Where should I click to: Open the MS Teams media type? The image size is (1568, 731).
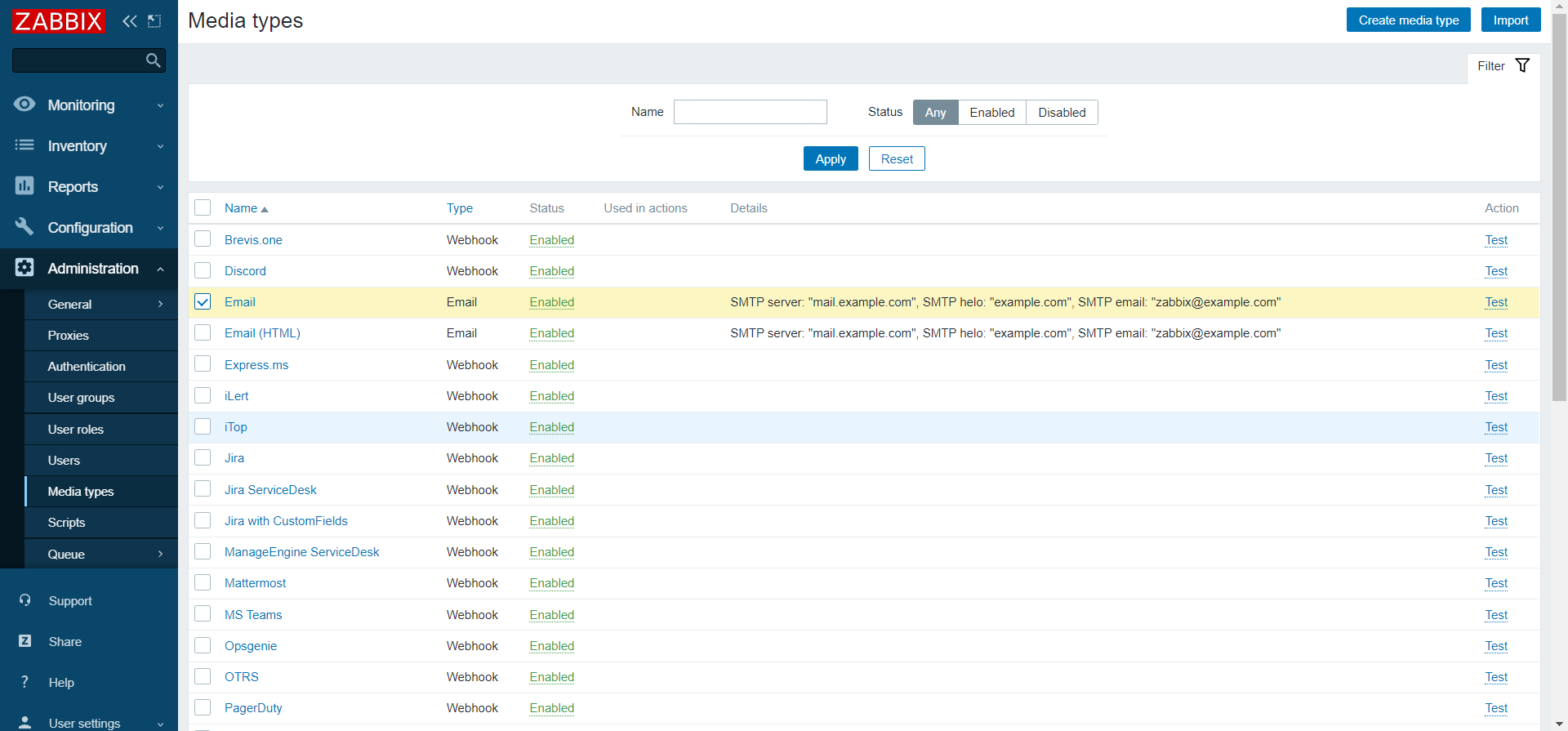tap(253, 615)
